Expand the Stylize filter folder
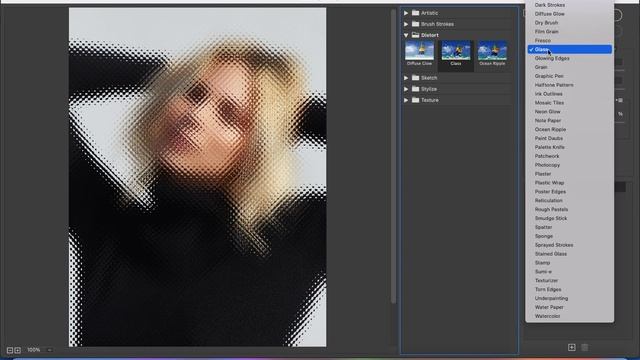 point(406,89)
